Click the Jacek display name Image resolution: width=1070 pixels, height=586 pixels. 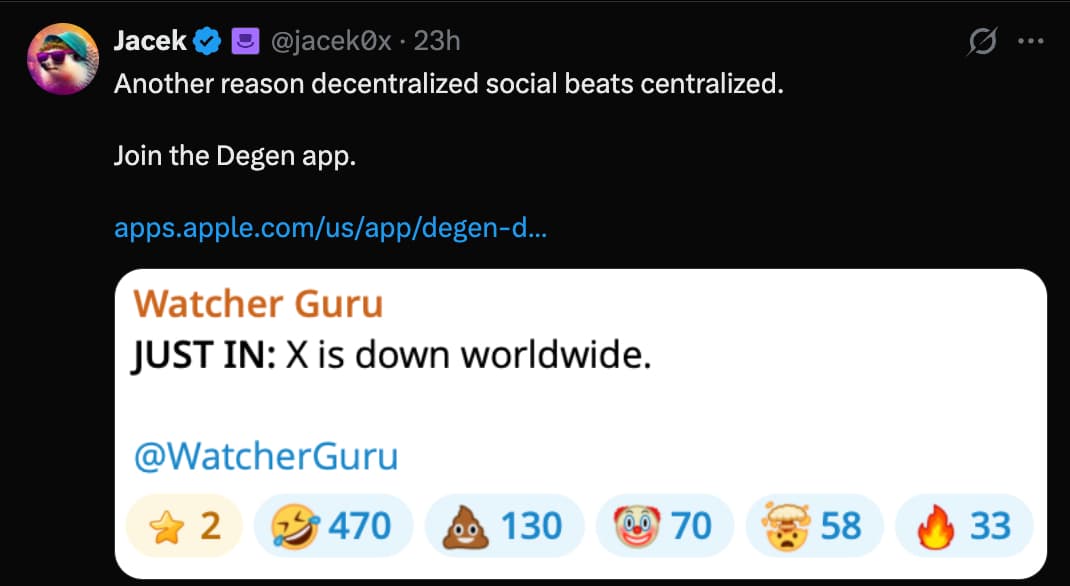coord(146,40)
